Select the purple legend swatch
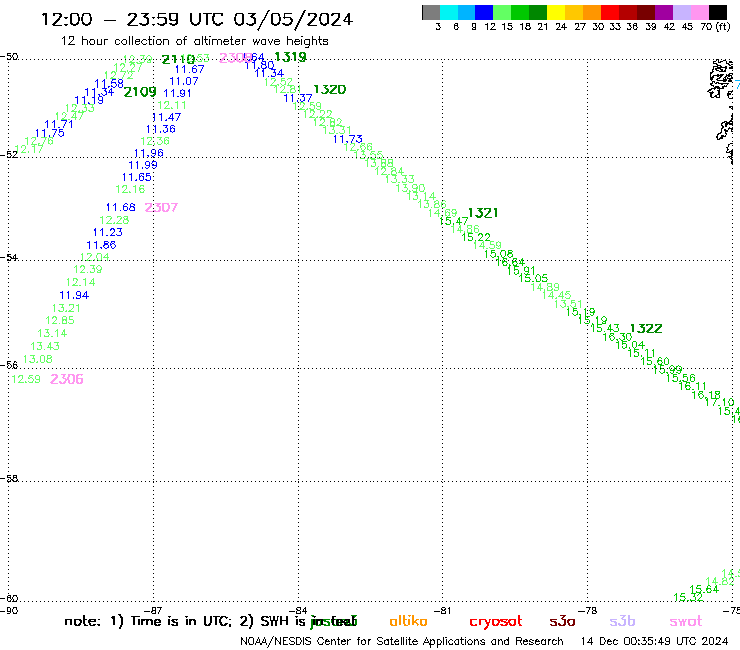The height and width of the screenshot is (650, 740). [x=664, y=12]
